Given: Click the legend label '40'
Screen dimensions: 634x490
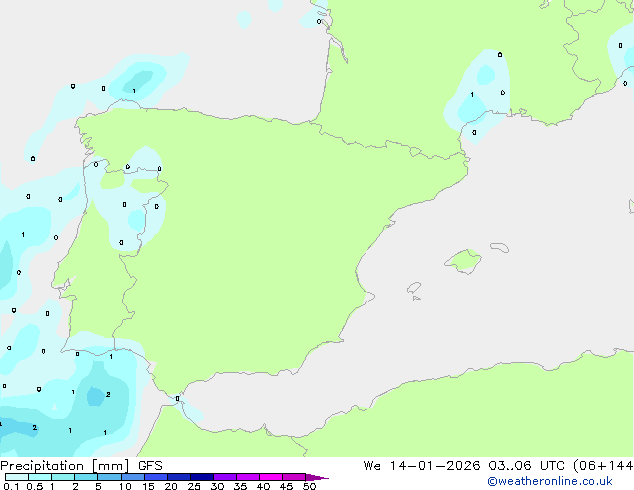Looking at the screenshot, I should pos(263,486).
